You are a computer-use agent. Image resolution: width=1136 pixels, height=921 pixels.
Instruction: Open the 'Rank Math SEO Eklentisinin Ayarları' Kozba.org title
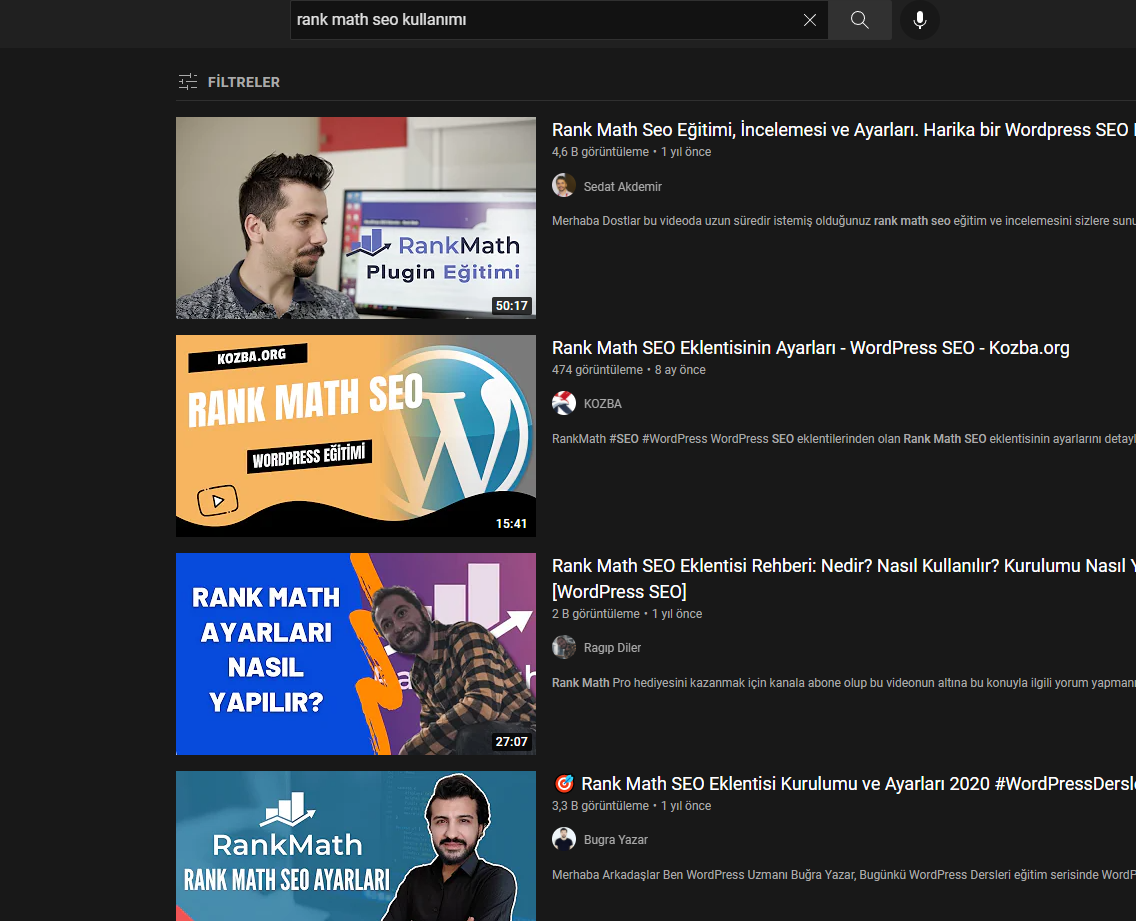811,348
